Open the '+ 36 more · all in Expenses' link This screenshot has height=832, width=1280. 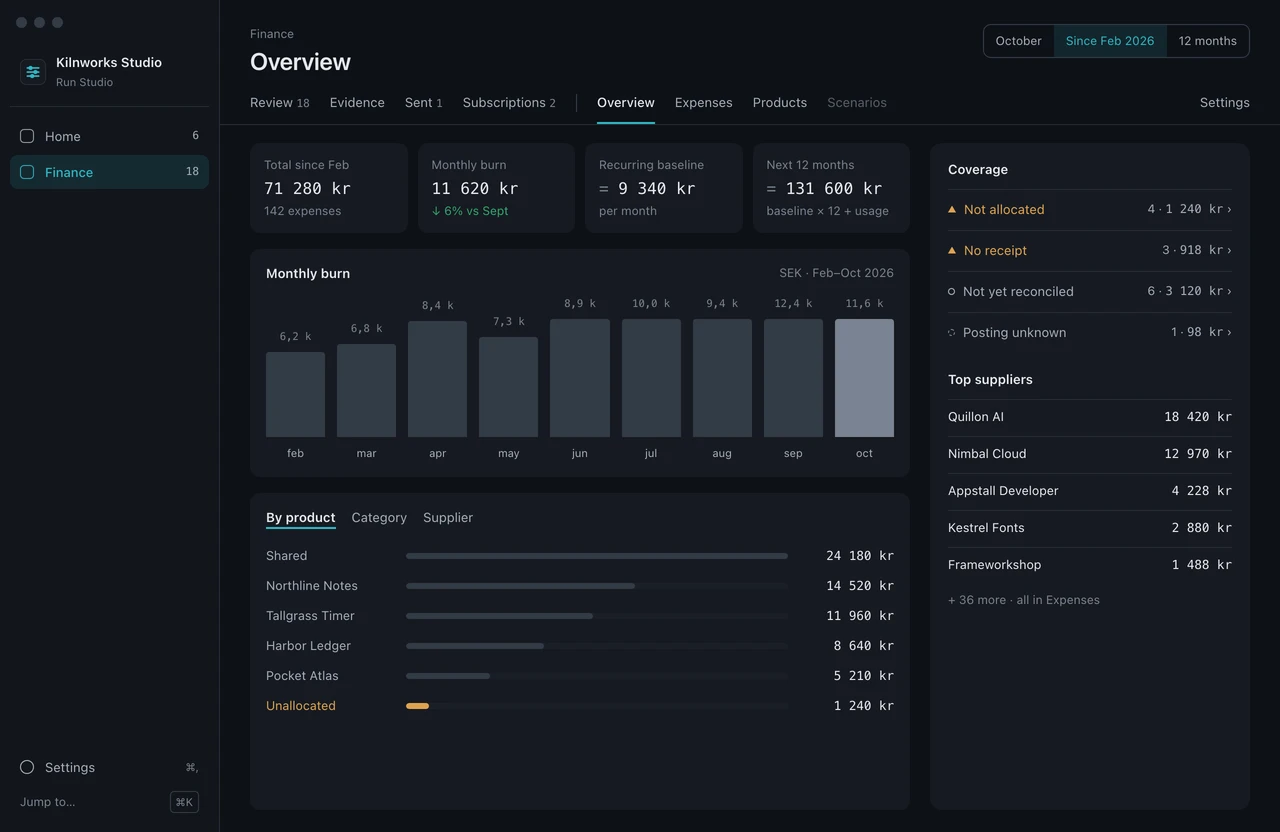coord(1024,600)
